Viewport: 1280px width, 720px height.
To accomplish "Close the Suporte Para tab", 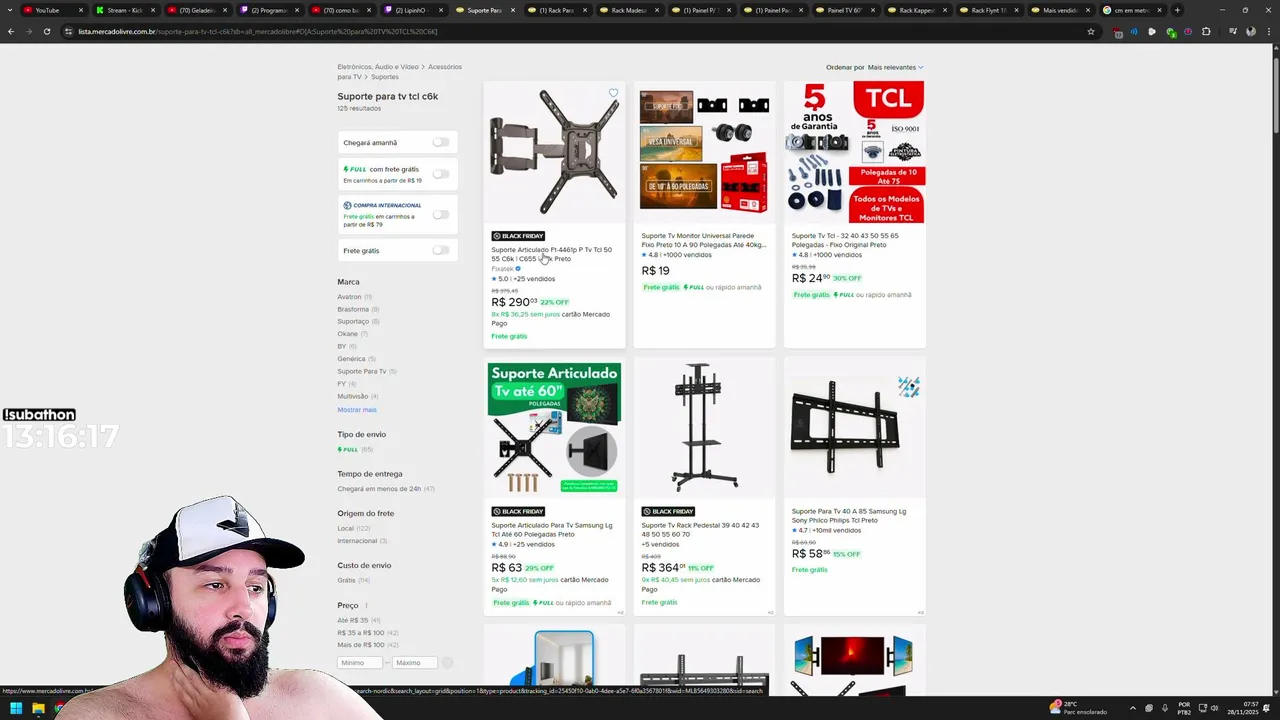I will pos(513,10).
